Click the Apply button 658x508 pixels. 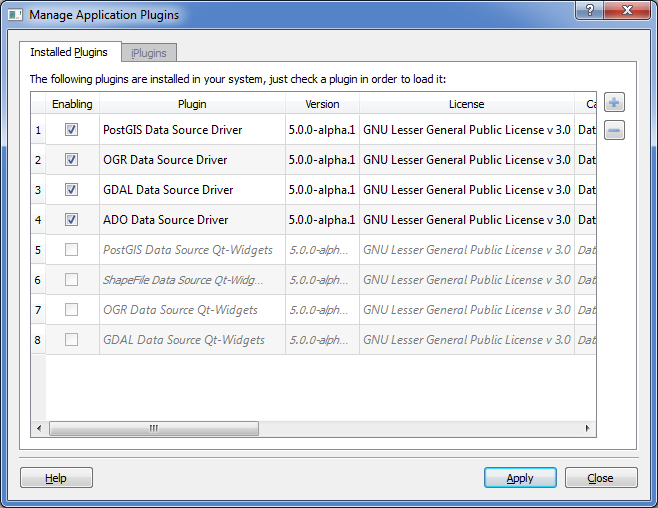[520, 478]
